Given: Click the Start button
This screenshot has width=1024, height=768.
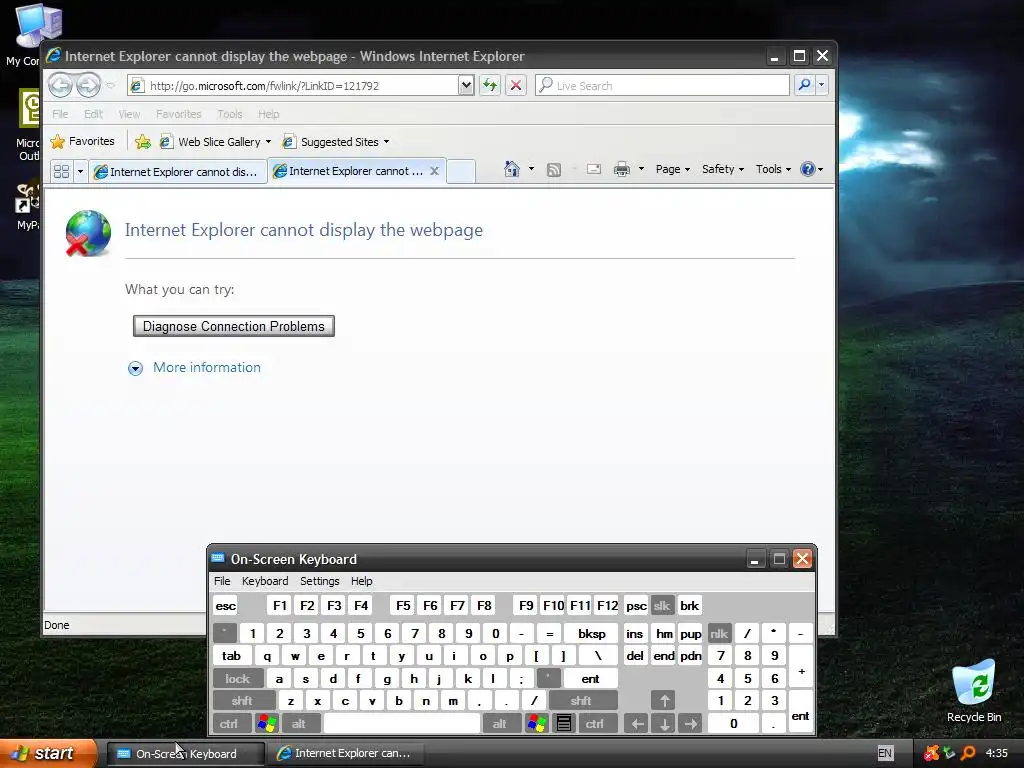Looking at the screenshot, I should 48,753.
